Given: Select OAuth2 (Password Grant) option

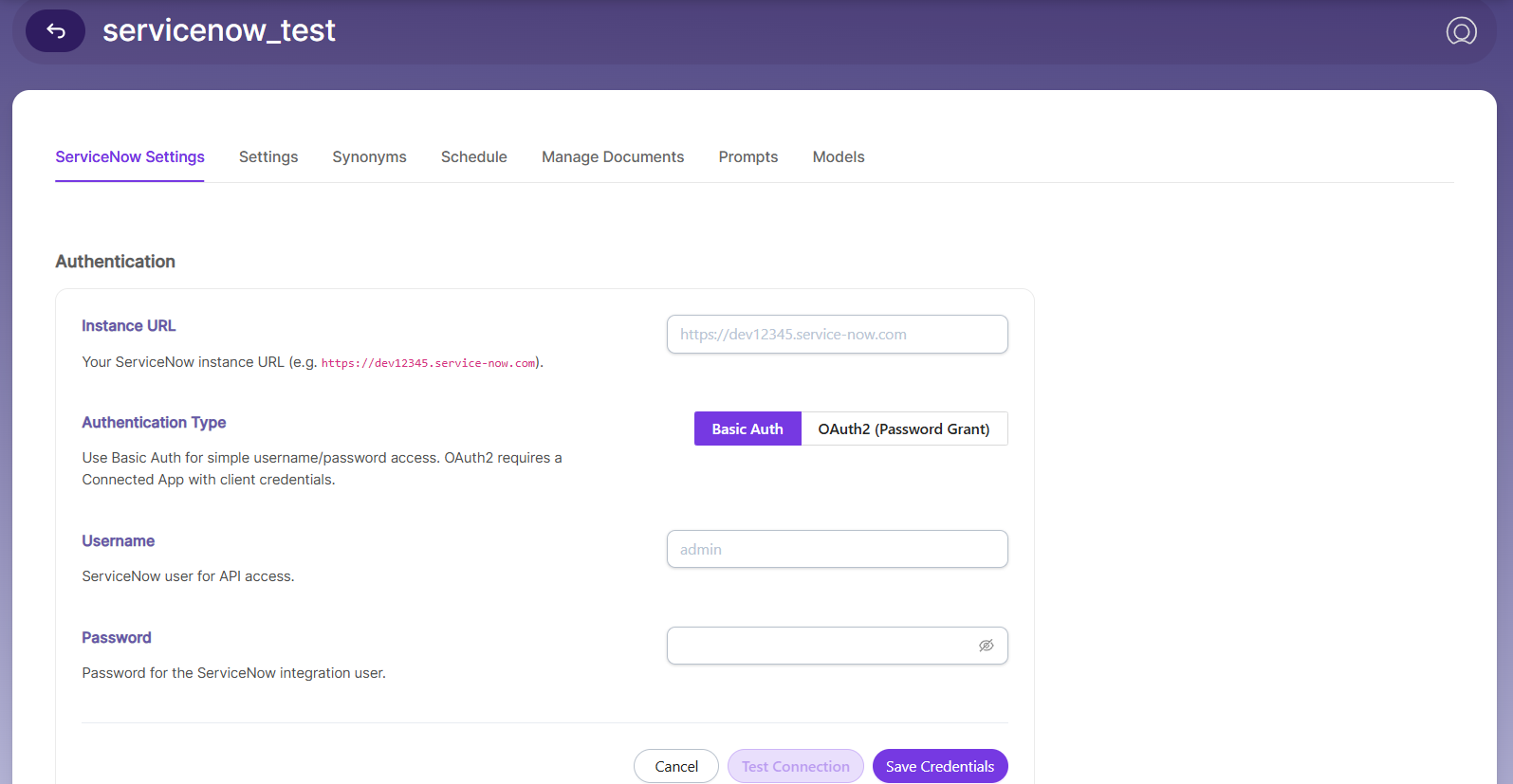Looking at the screenshot, I should (904, 428).
